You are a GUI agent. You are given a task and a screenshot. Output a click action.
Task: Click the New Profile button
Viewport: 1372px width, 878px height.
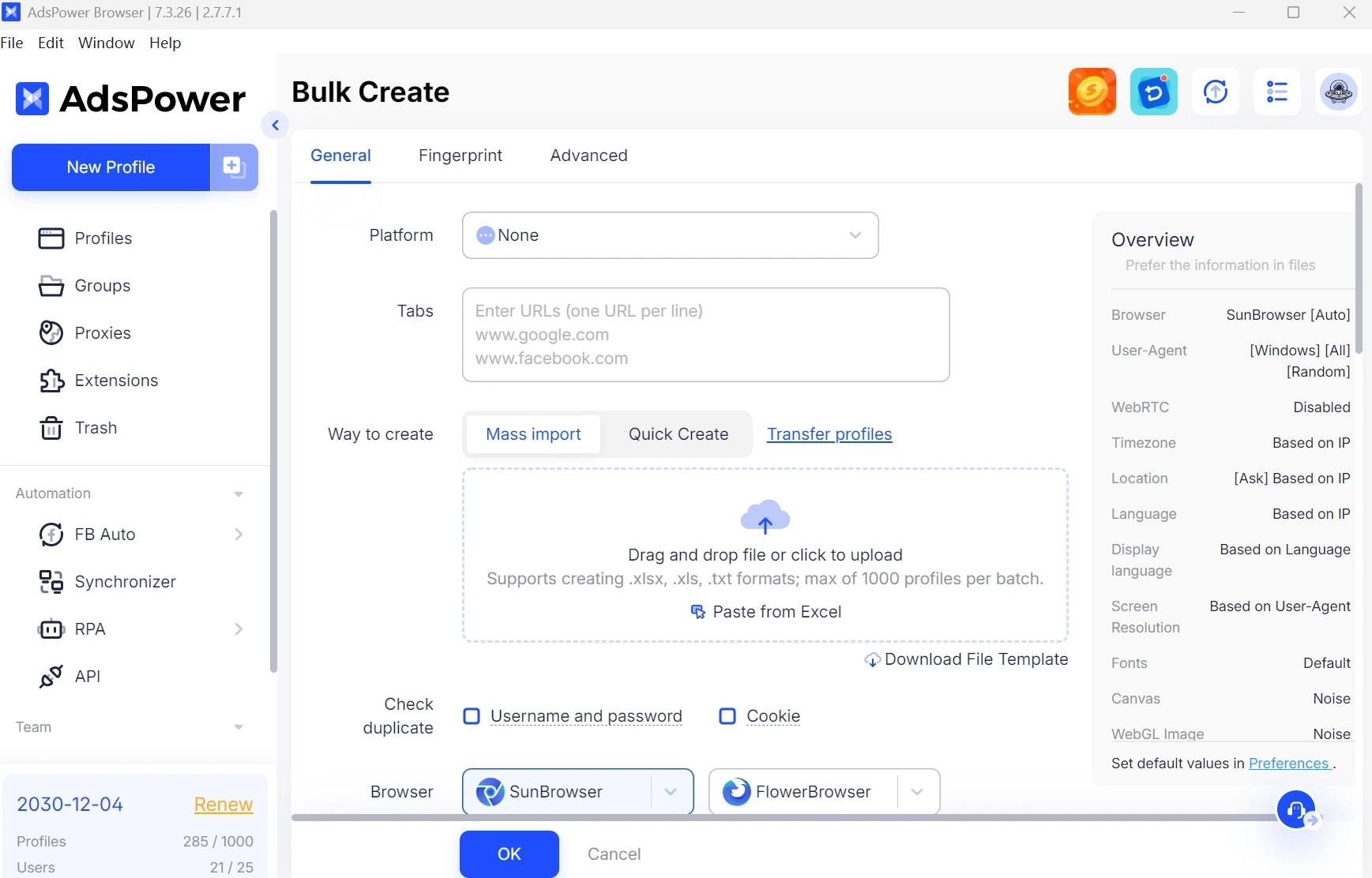click(x=111, y=167)
